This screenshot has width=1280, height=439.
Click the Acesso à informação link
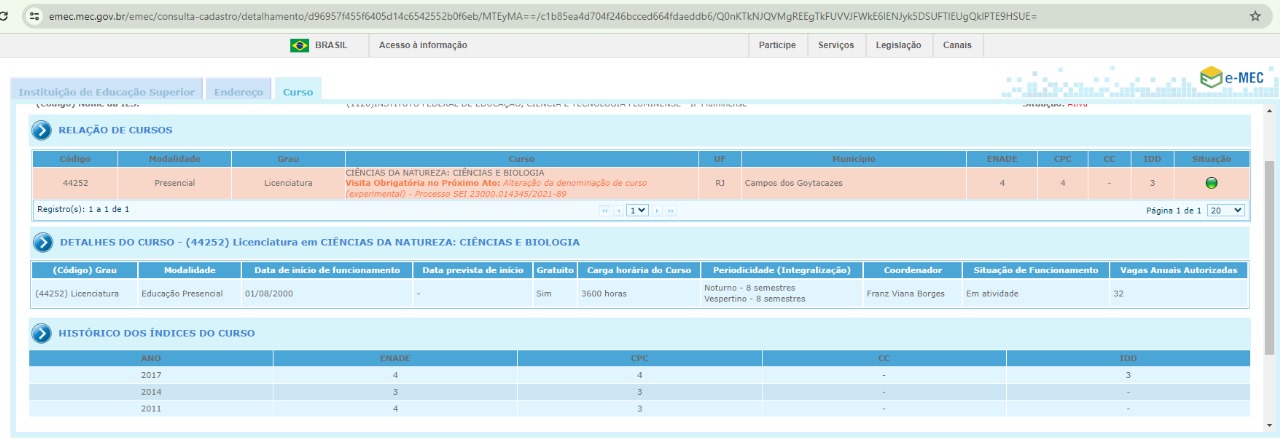423,45
